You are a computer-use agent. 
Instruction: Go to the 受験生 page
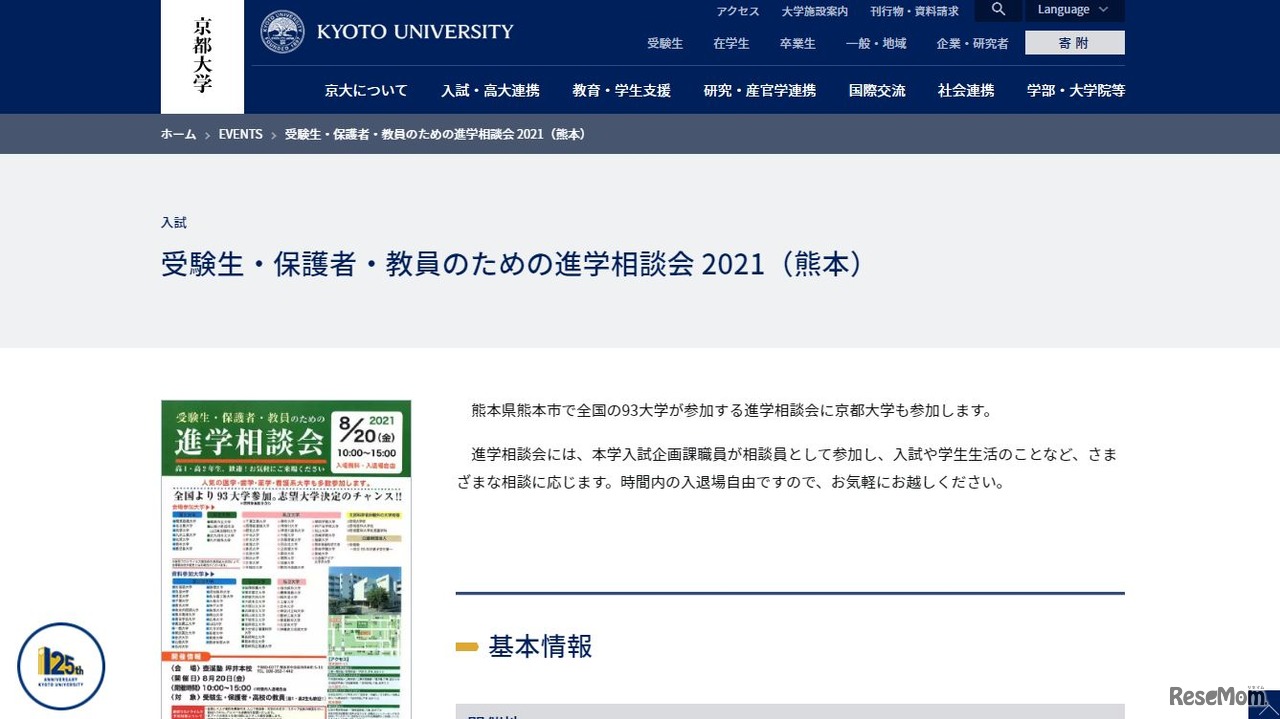coord(665,44)
